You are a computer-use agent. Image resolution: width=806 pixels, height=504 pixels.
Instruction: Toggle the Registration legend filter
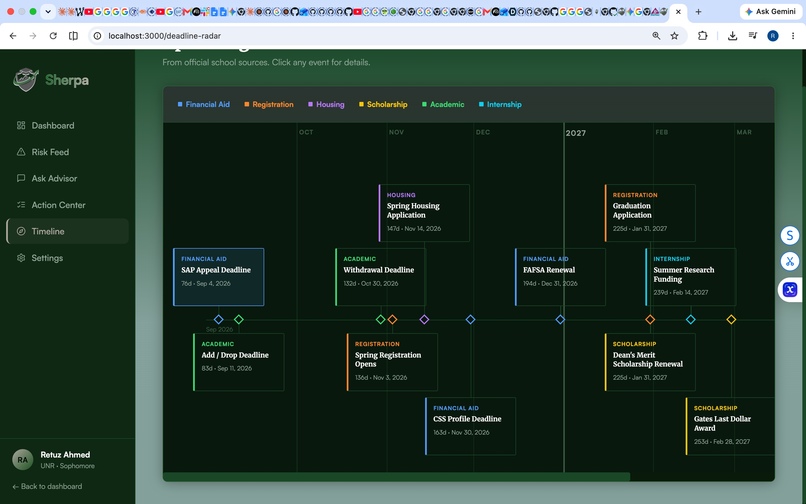(x=269, y=104)
